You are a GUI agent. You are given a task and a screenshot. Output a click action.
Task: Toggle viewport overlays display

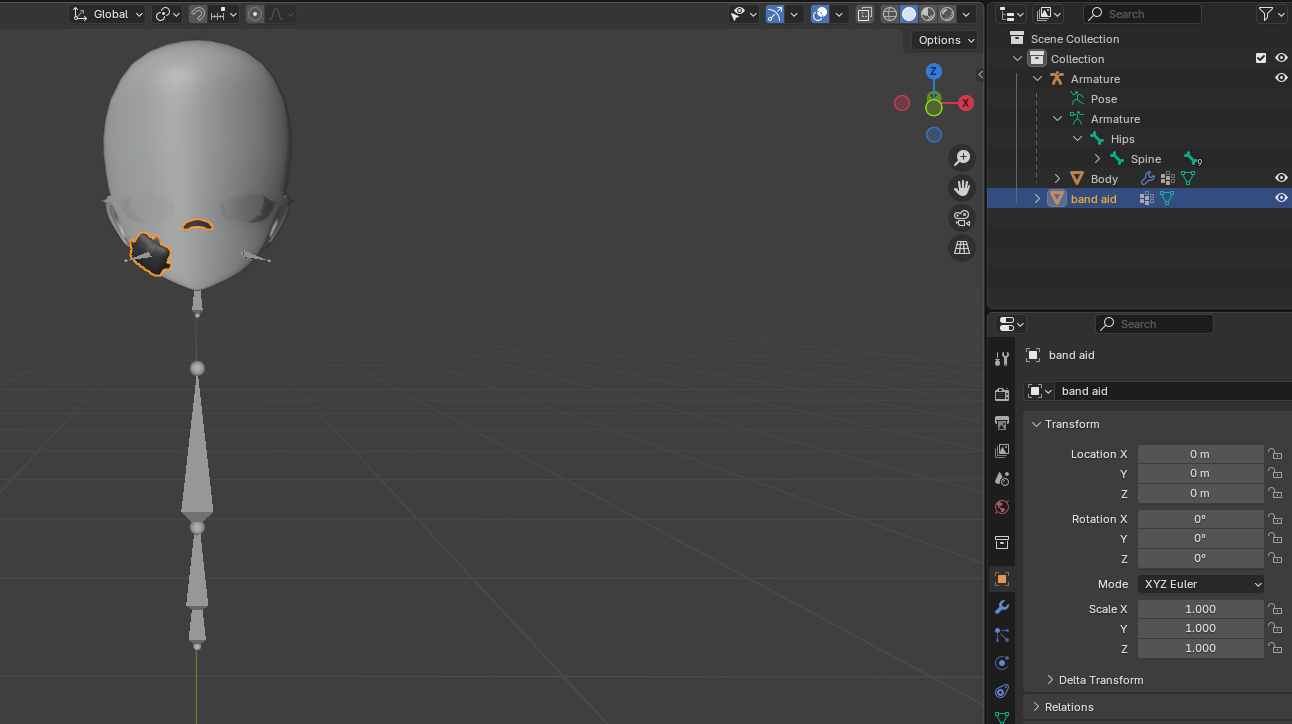[x=820, y=14]
